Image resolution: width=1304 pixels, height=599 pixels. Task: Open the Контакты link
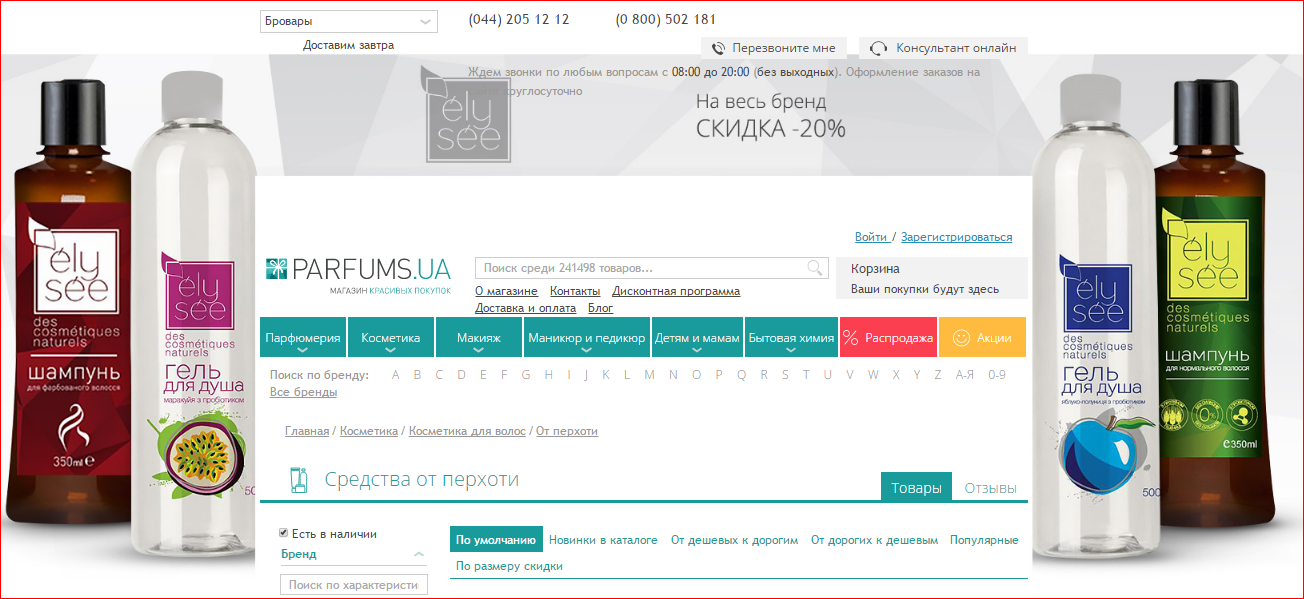[575, 291]
